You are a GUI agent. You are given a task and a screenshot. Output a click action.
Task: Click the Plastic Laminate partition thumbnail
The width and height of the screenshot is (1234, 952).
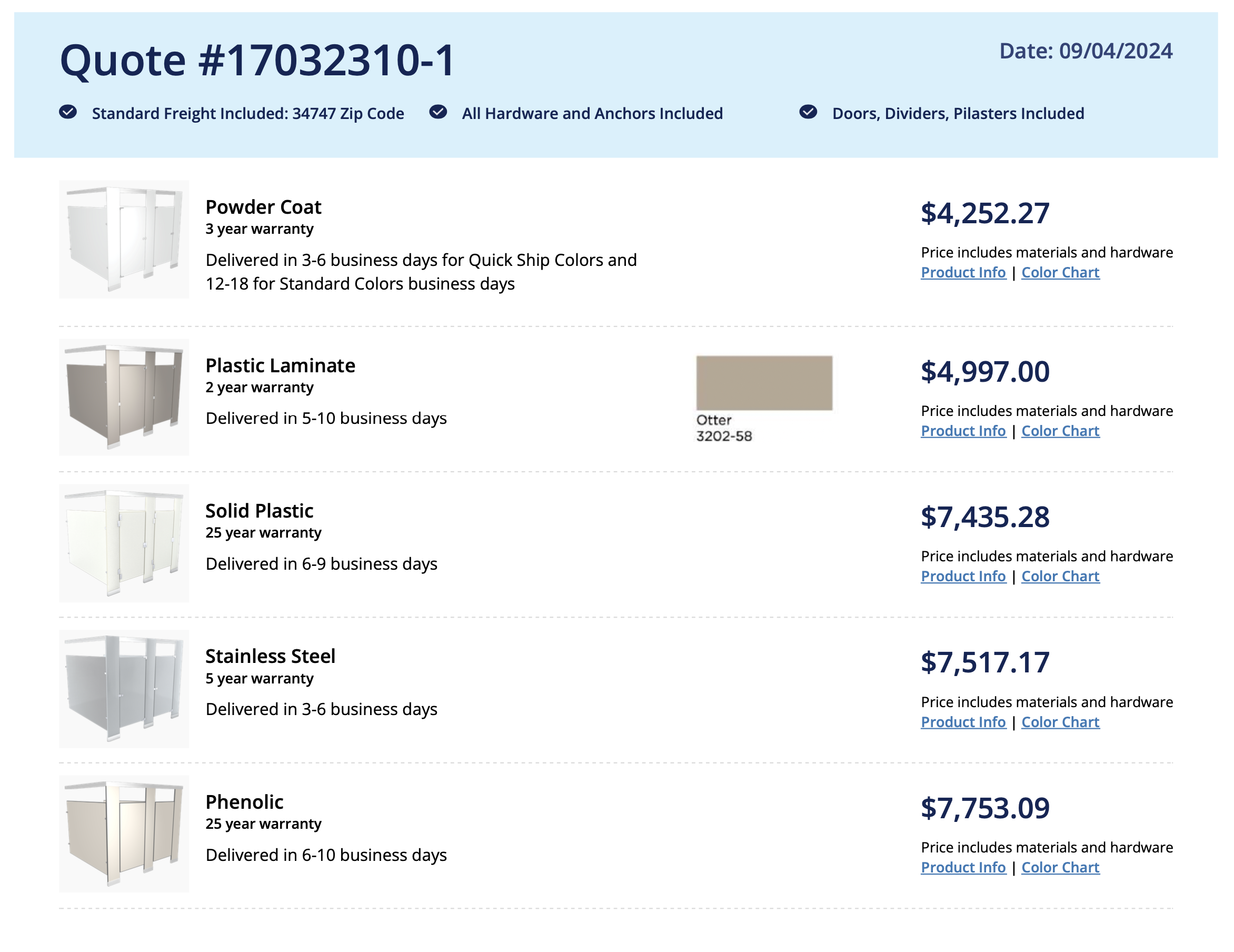pos(124,397)
